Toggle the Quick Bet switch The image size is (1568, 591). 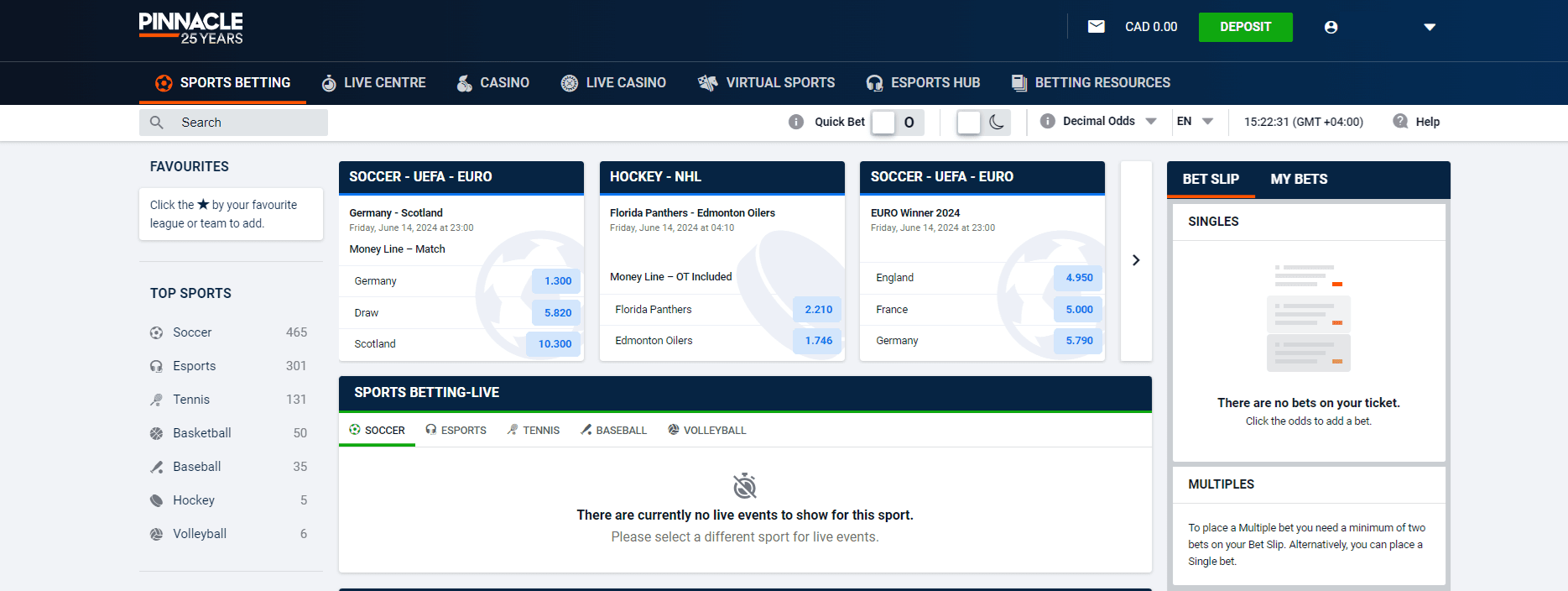point(897,123)
